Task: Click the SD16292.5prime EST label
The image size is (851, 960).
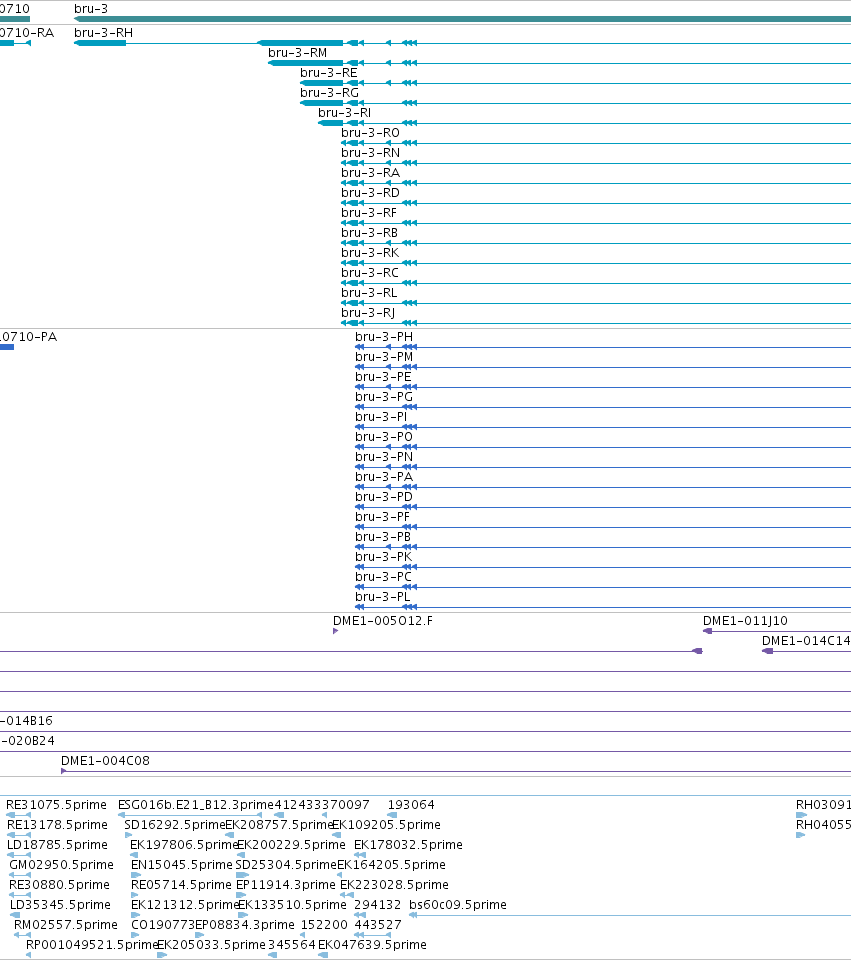Action: pyautogui.click(x=175, y=825)
